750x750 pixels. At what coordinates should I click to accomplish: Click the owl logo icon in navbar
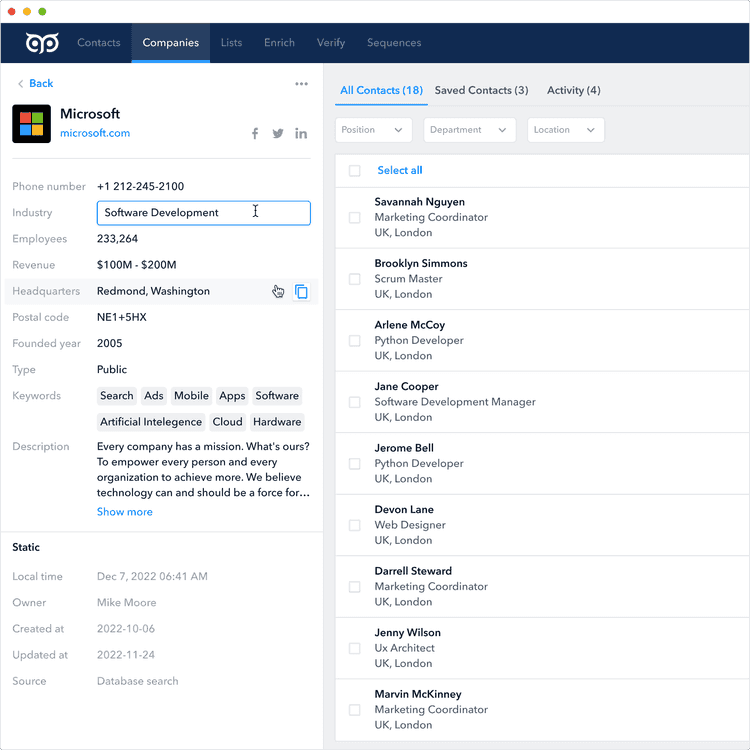click(42, 43)
